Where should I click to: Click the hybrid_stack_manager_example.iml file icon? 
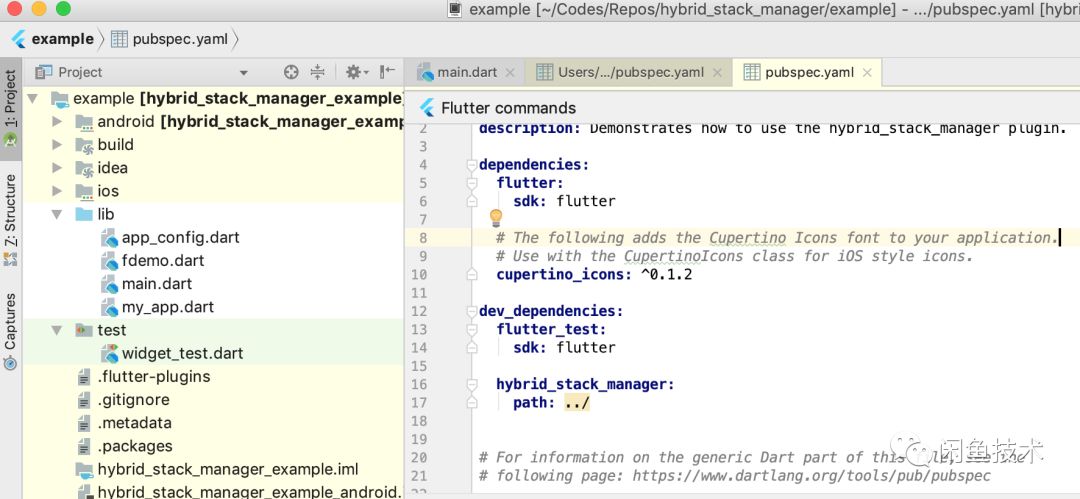click(84, 470)
